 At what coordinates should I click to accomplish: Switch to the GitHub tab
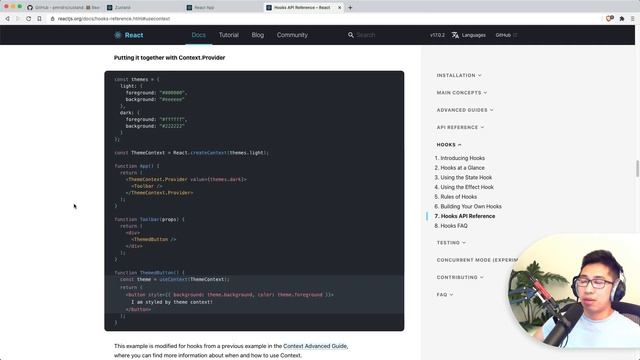point(63,7)
